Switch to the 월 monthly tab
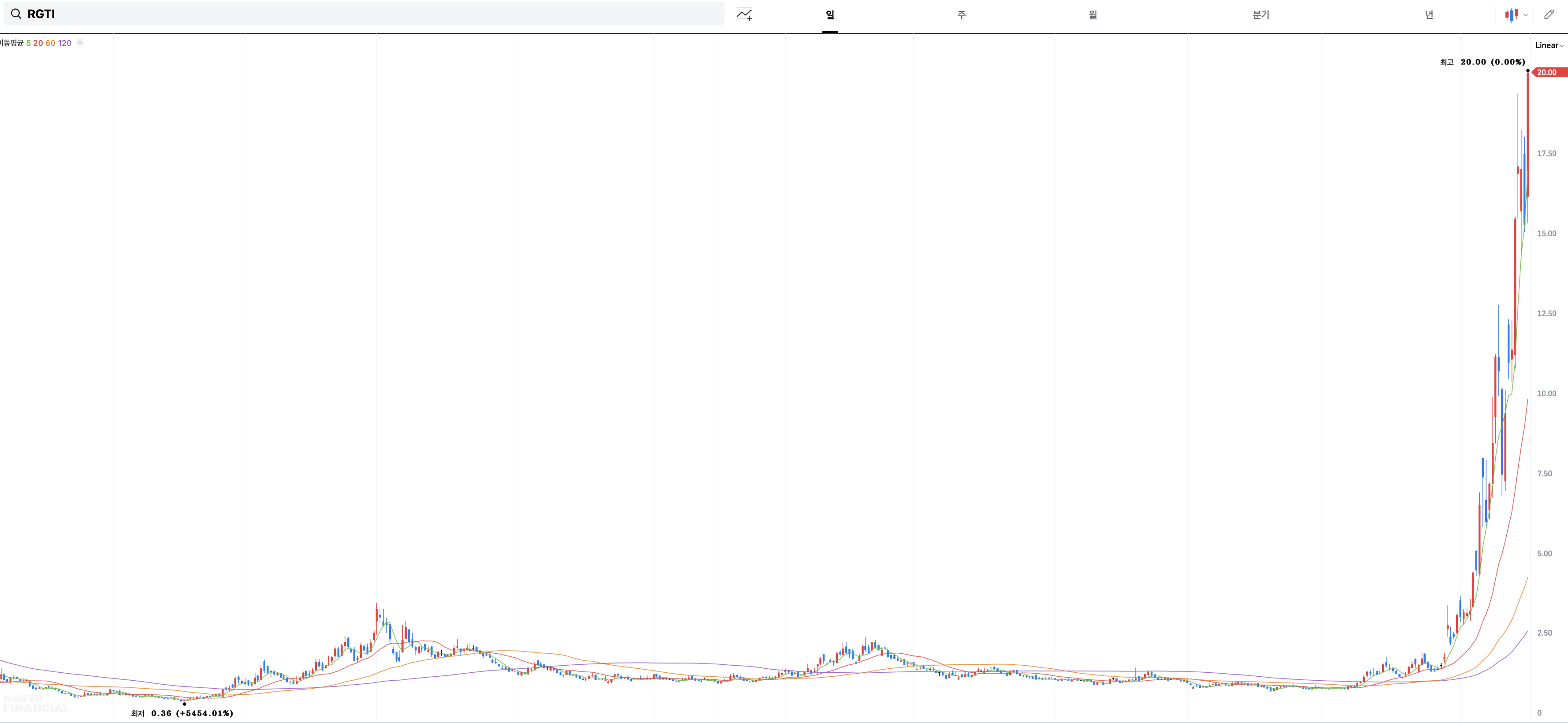 coord(1092,15)
